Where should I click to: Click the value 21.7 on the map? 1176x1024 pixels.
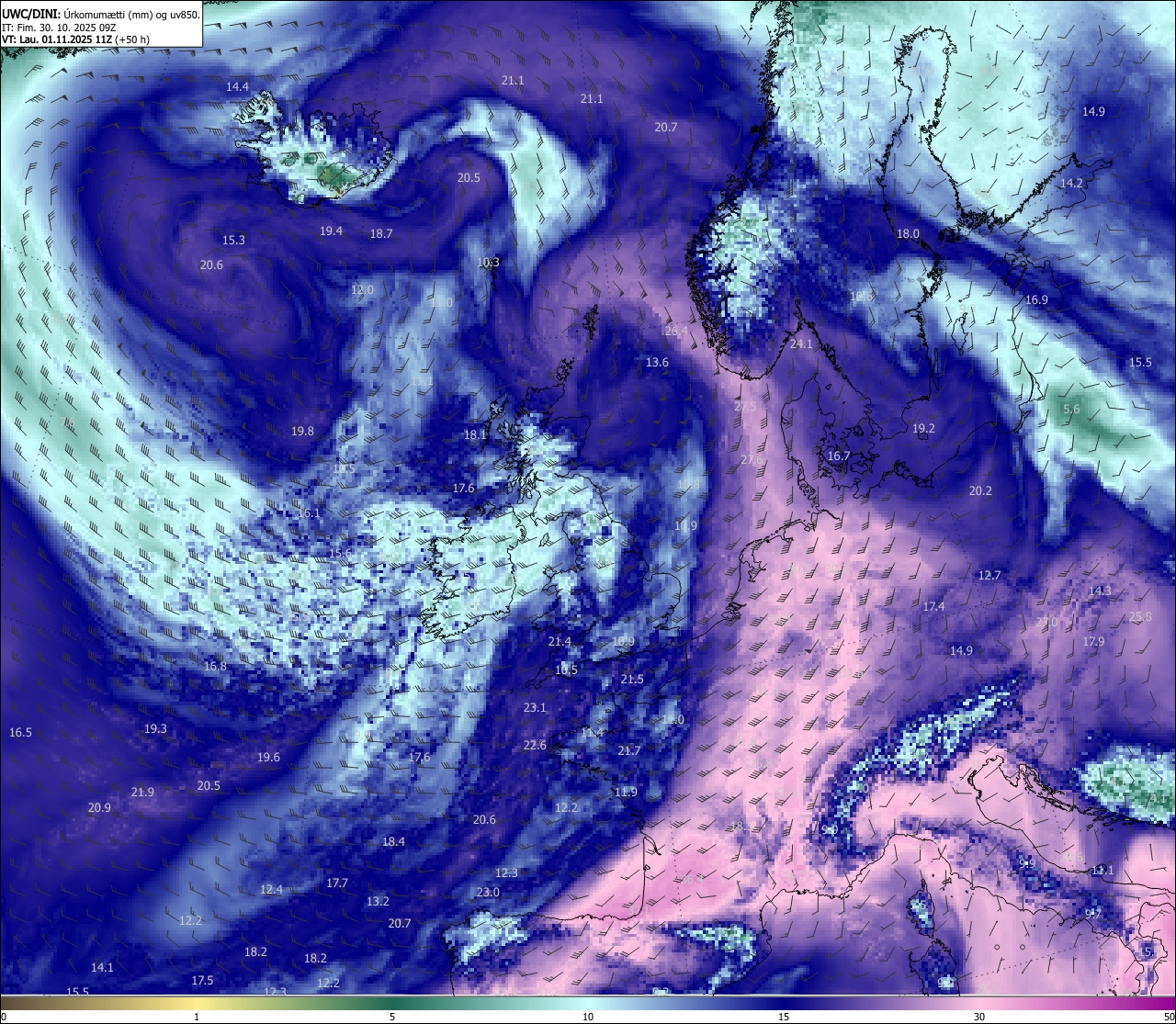(x=628, y=750)
